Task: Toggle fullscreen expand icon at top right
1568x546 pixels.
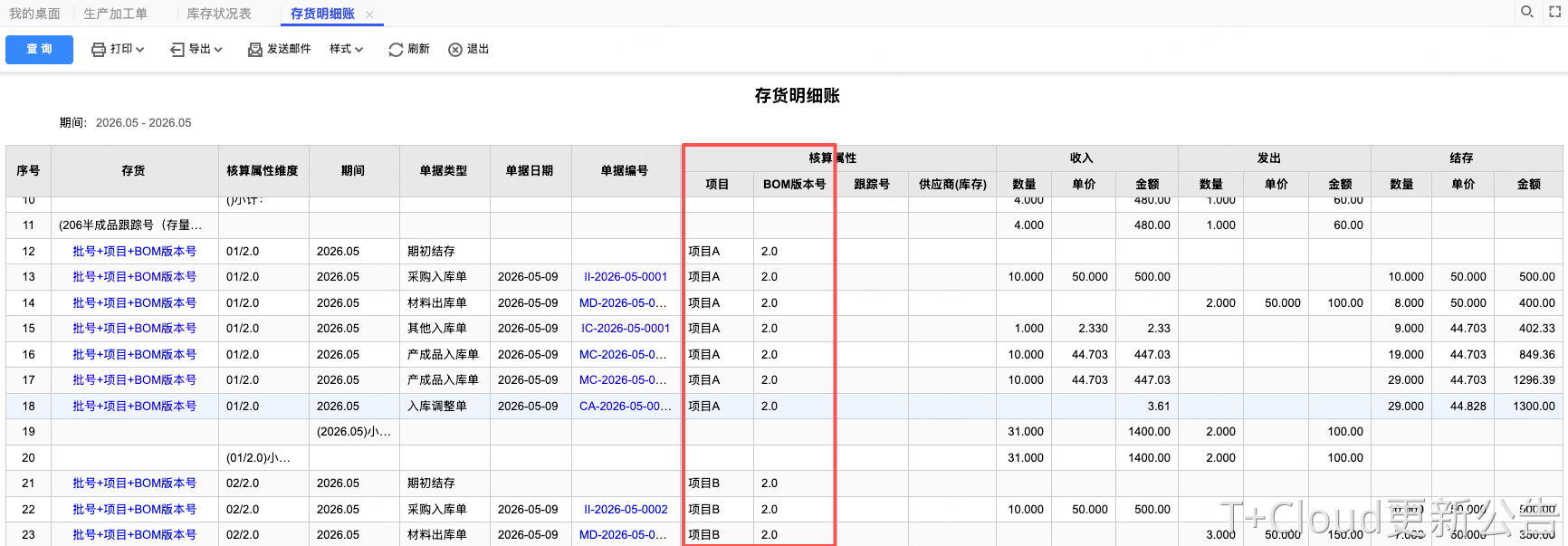Action: pyautogui.click(x=1555, y=12)
